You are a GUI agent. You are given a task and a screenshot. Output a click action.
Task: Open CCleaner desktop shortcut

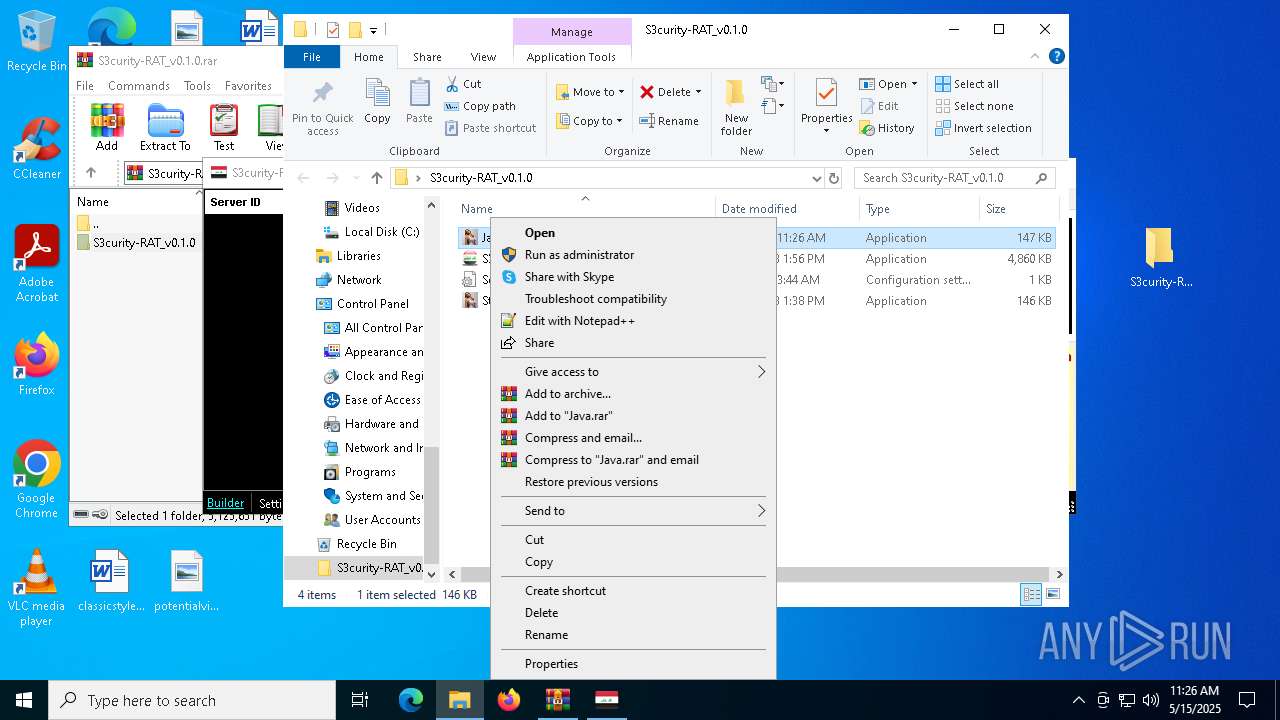click(37, 148)
